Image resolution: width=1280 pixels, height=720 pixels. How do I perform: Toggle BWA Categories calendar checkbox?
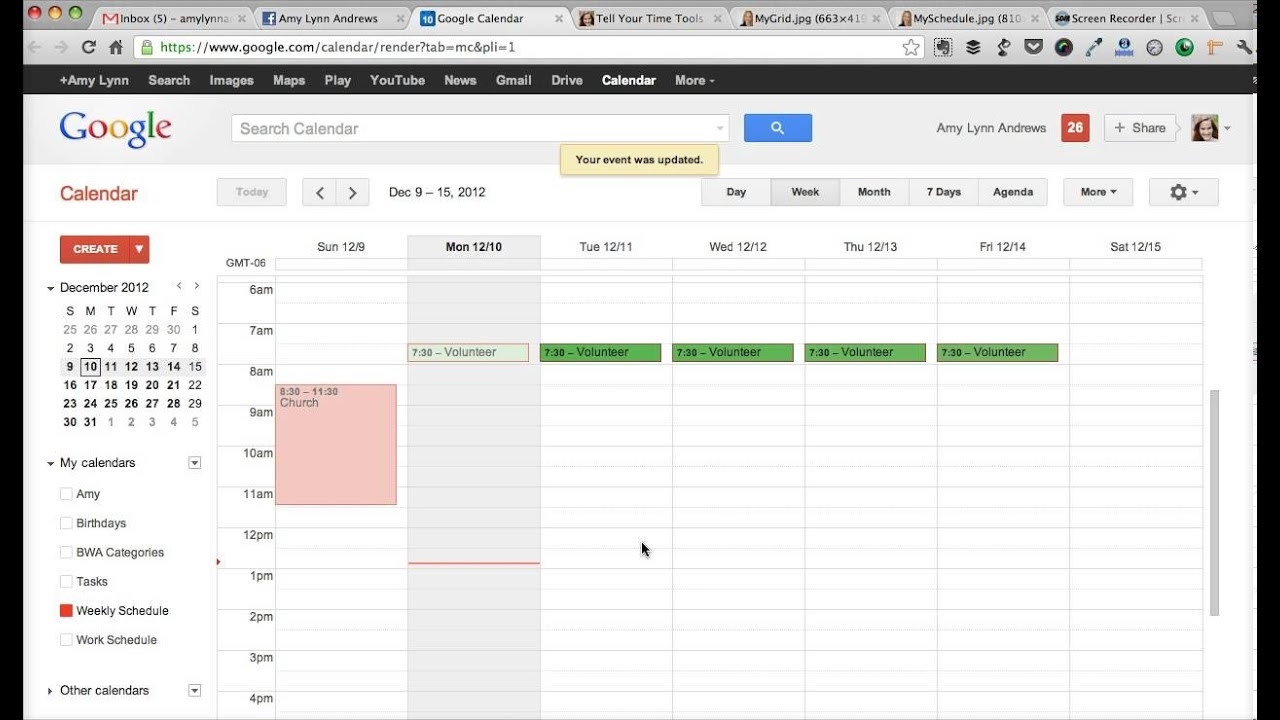(x=66, y=552)
